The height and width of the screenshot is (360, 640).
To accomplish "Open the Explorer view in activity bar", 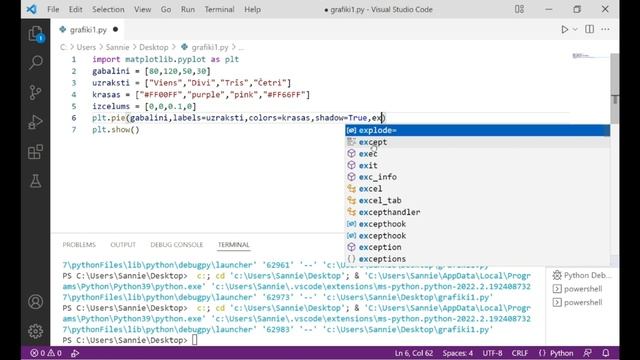I will tap(36, 34).
